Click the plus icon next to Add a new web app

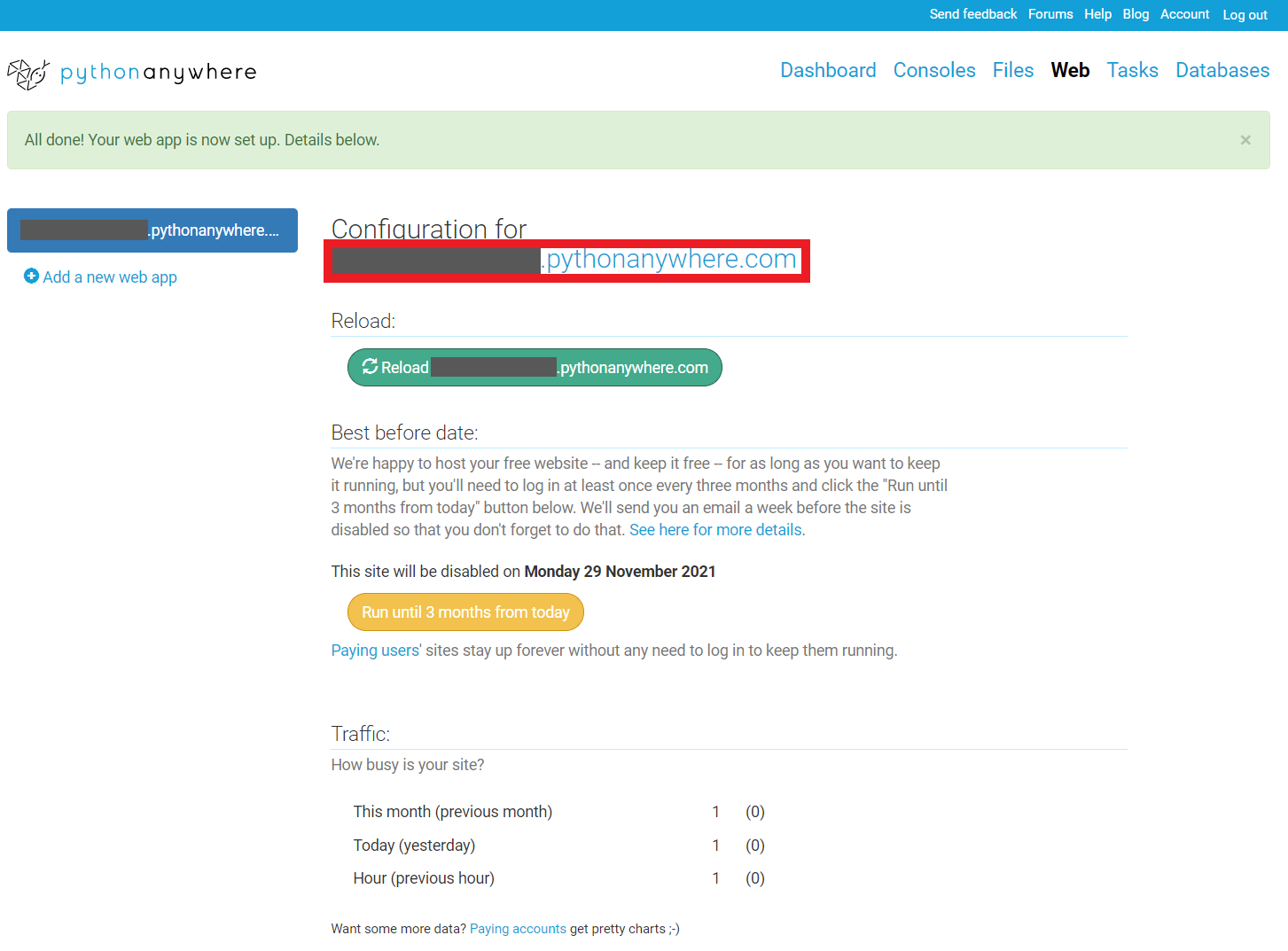point(31,277)
